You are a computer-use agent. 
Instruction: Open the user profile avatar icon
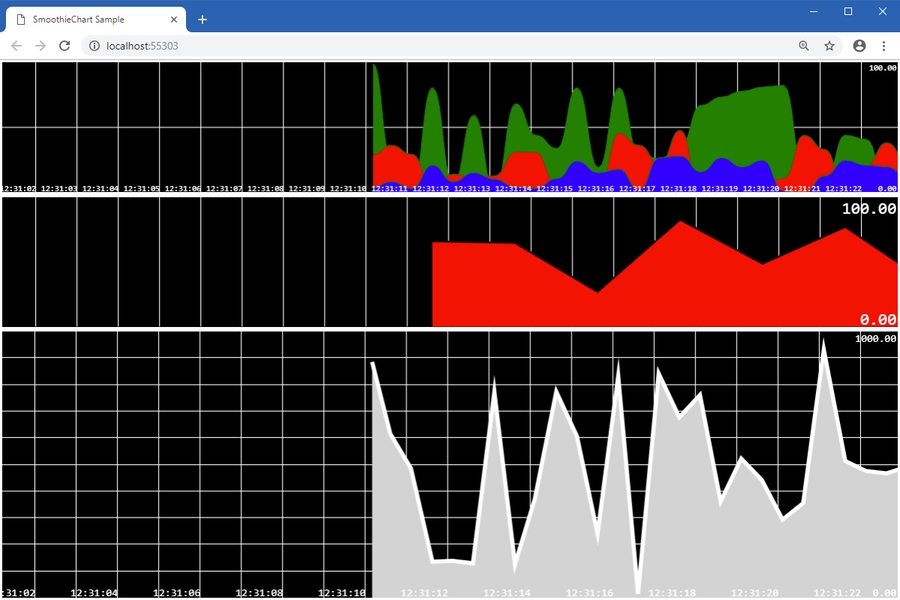[x=859, y=46]
